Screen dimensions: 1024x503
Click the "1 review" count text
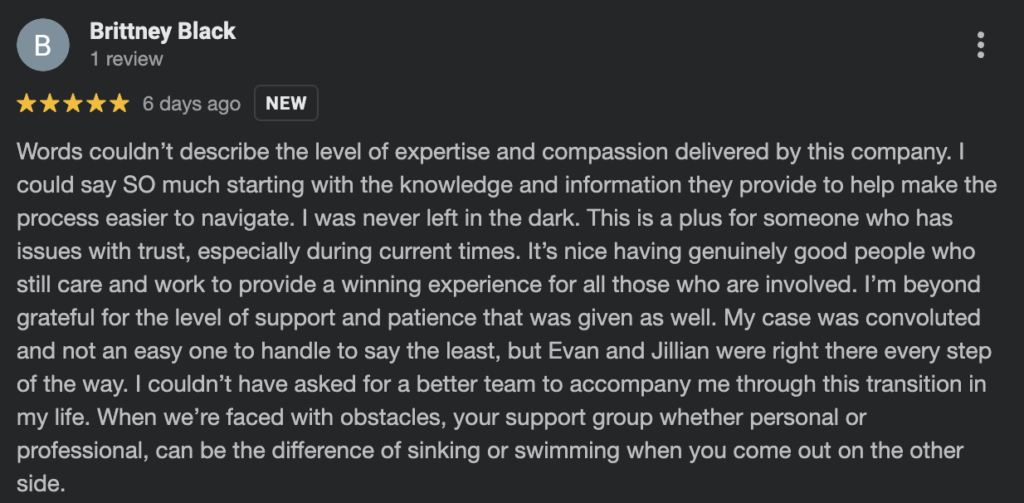pos(126,60)
